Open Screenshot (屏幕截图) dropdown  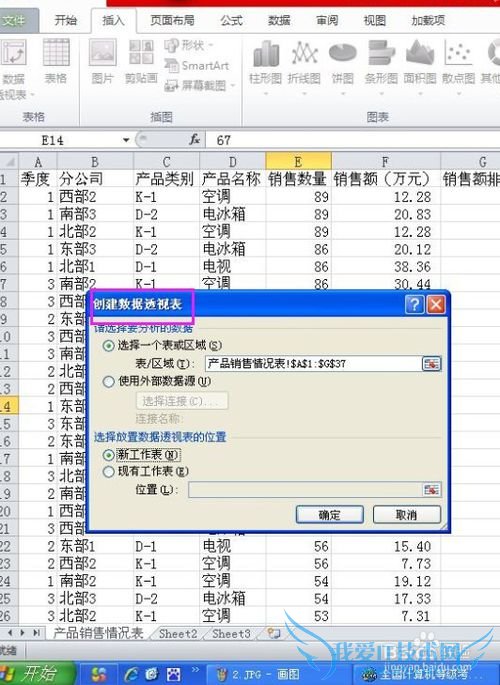tap(200, 85)
